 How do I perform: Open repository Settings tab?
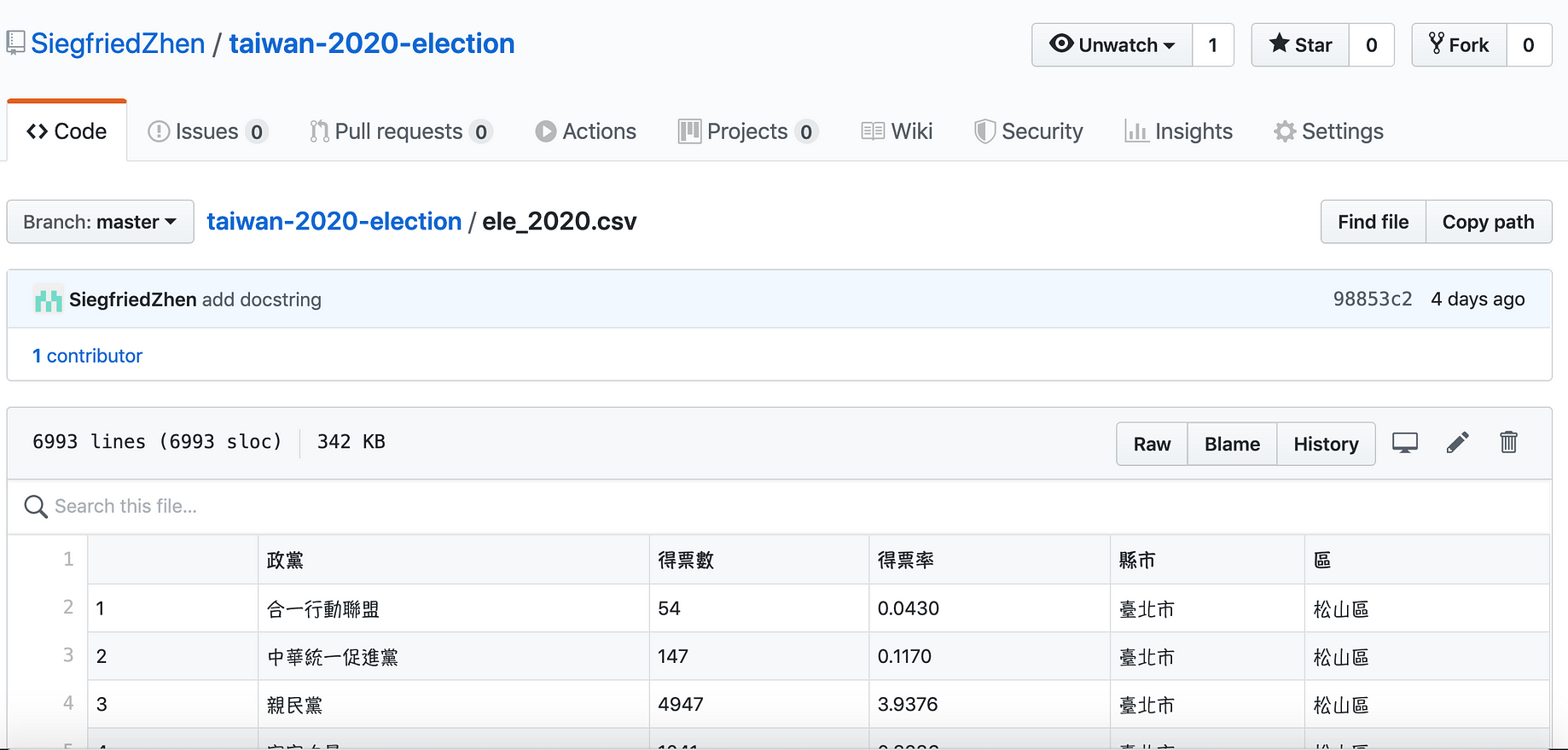point(1329,131)
